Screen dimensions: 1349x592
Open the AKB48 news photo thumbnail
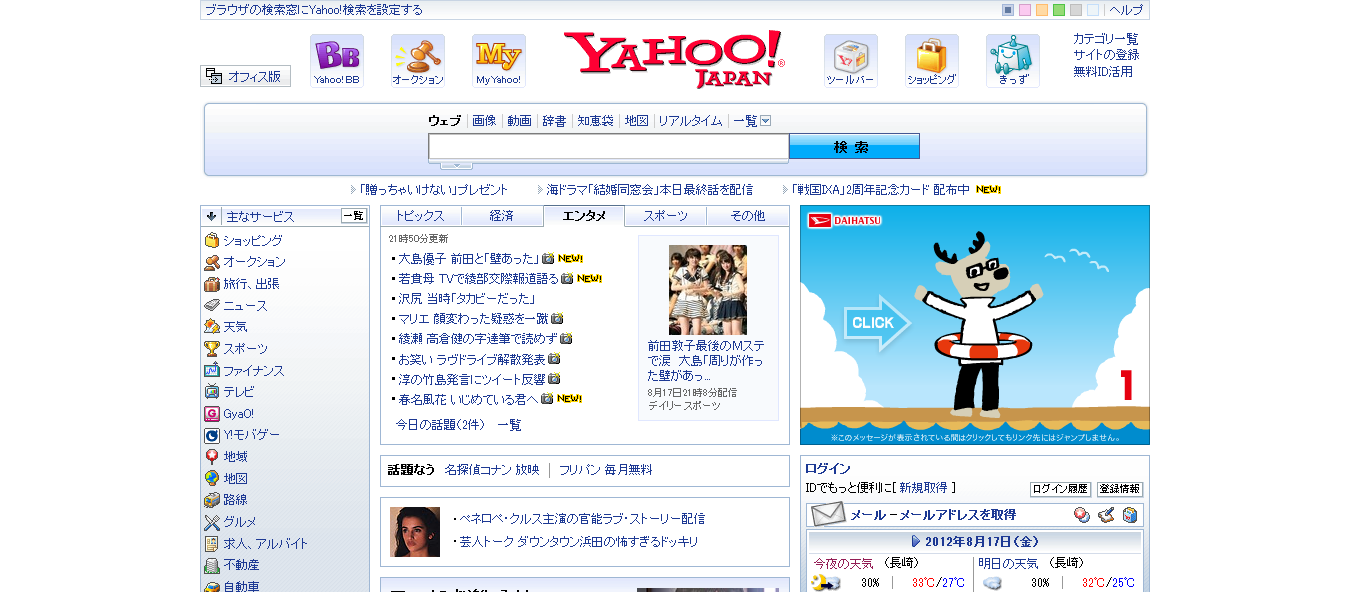coord(708,290)
